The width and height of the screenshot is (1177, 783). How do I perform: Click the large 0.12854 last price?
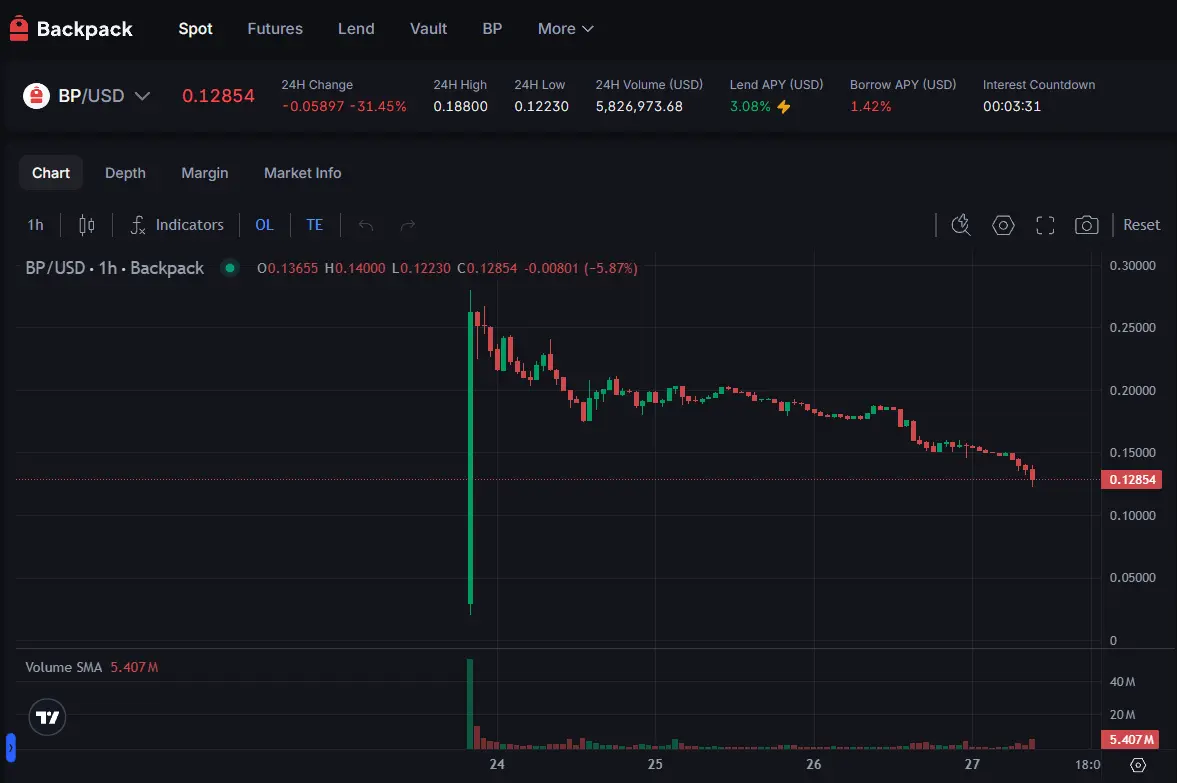(x=218, y=96)
